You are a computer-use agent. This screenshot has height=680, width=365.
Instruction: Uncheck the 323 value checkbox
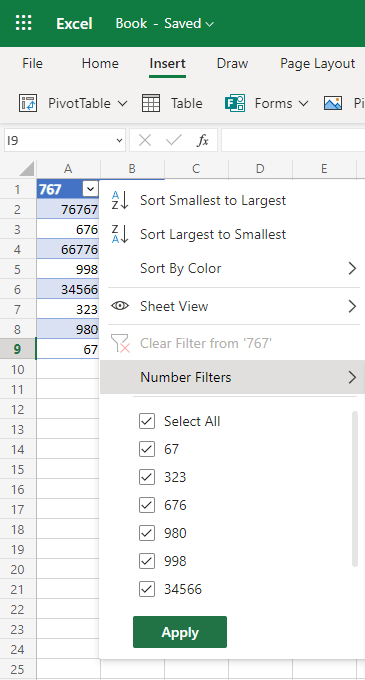click(x=147, y=477)
